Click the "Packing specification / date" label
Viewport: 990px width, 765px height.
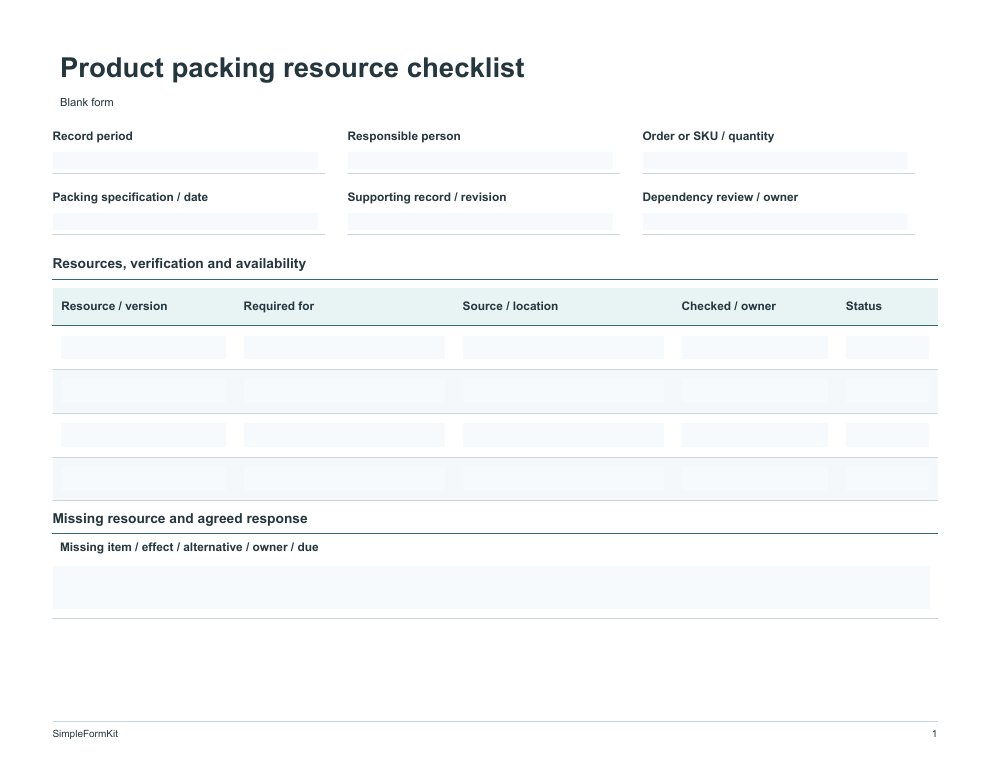pos(130,197)
